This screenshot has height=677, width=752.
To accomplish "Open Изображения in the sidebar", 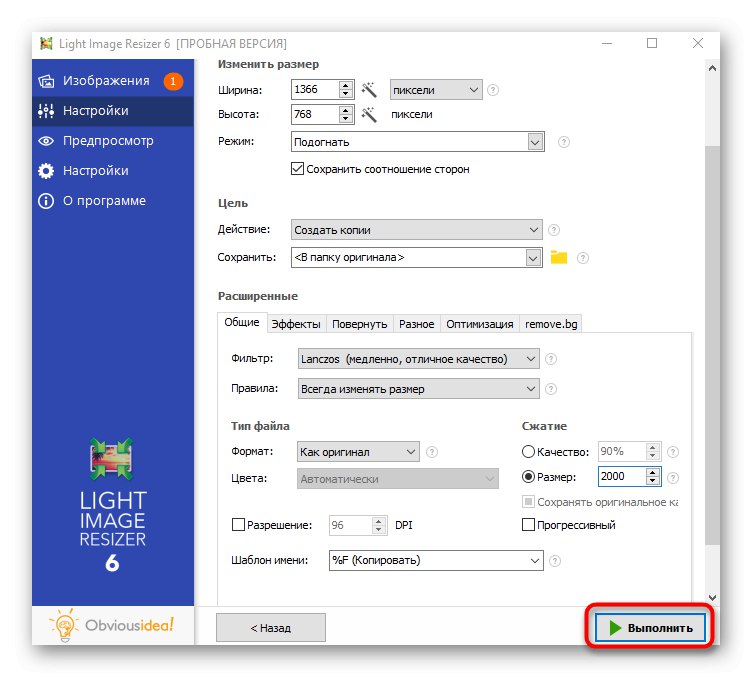I will point(113,81).
